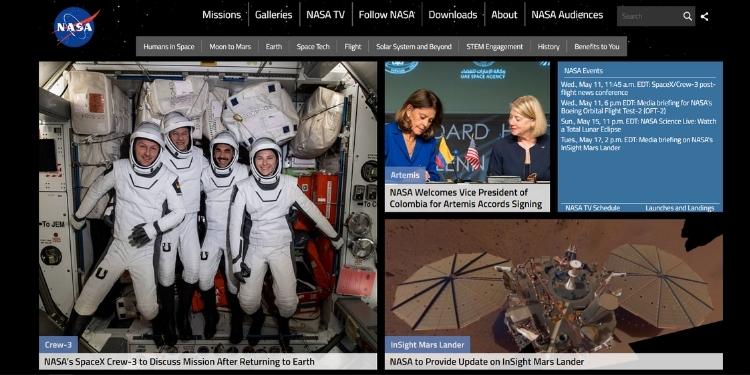
Task: Open Crew-3 Discuss Mission headline
Action: (x=179, y=362)
